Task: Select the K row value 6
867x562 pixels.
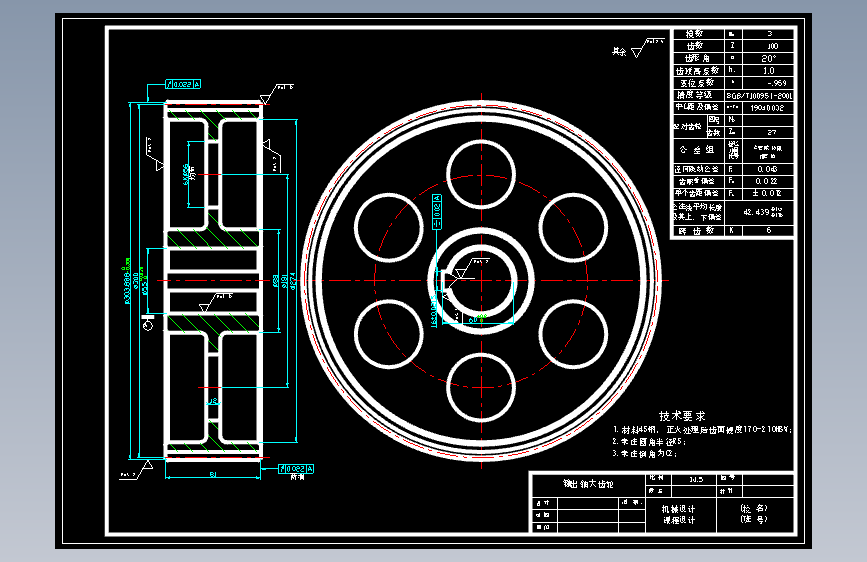Action: point(769,230)
